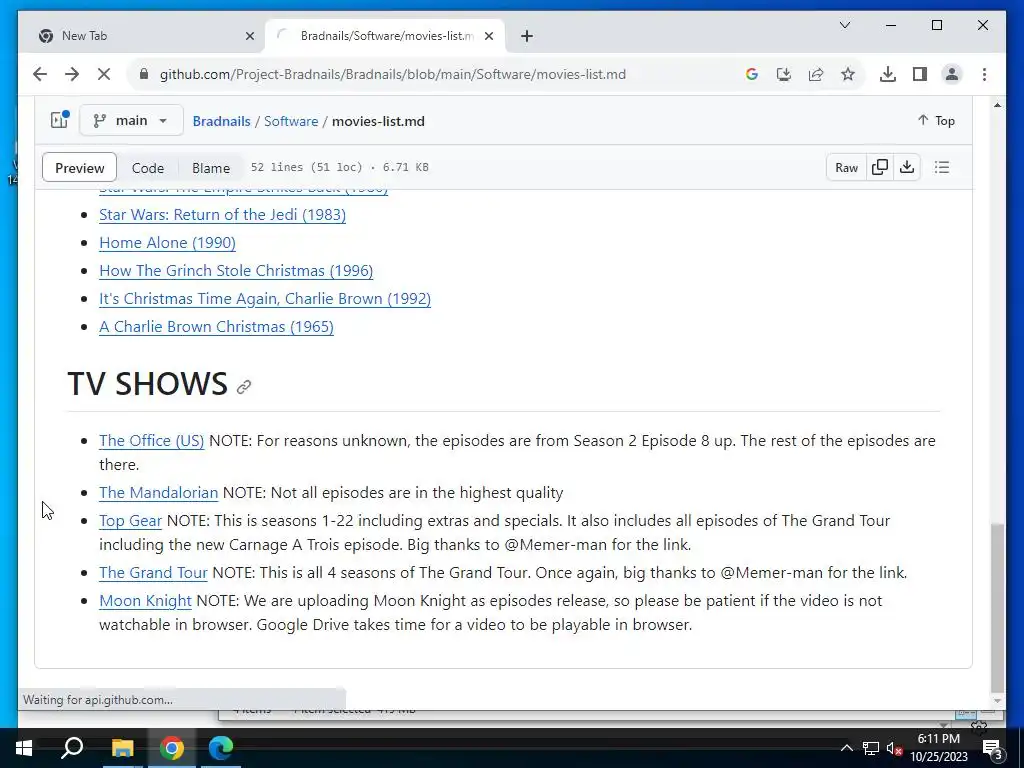This screenshot has height=768, width=1024.
Task: Copy raw file contents icon
Action: click(x=880, y=167)
